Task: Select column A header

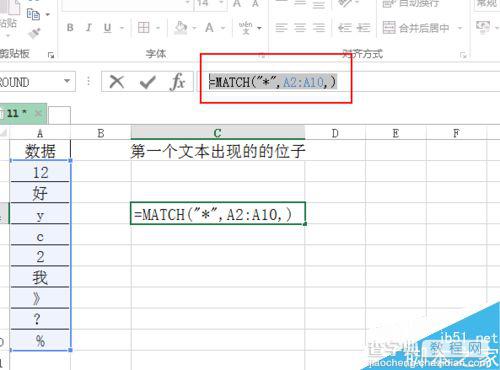Action: pos(40,133)
